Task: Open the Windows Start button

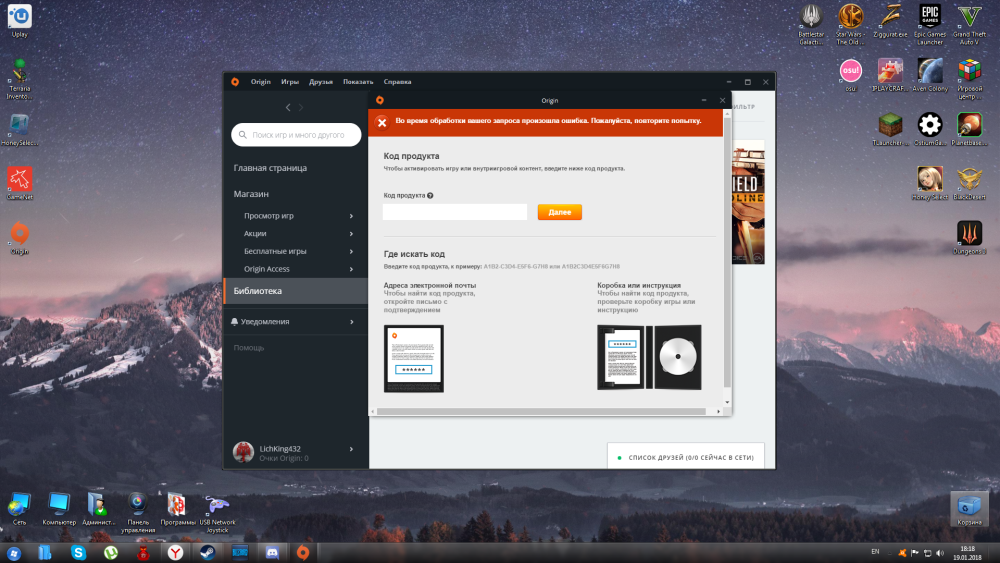Action: (x=13, y=553)
